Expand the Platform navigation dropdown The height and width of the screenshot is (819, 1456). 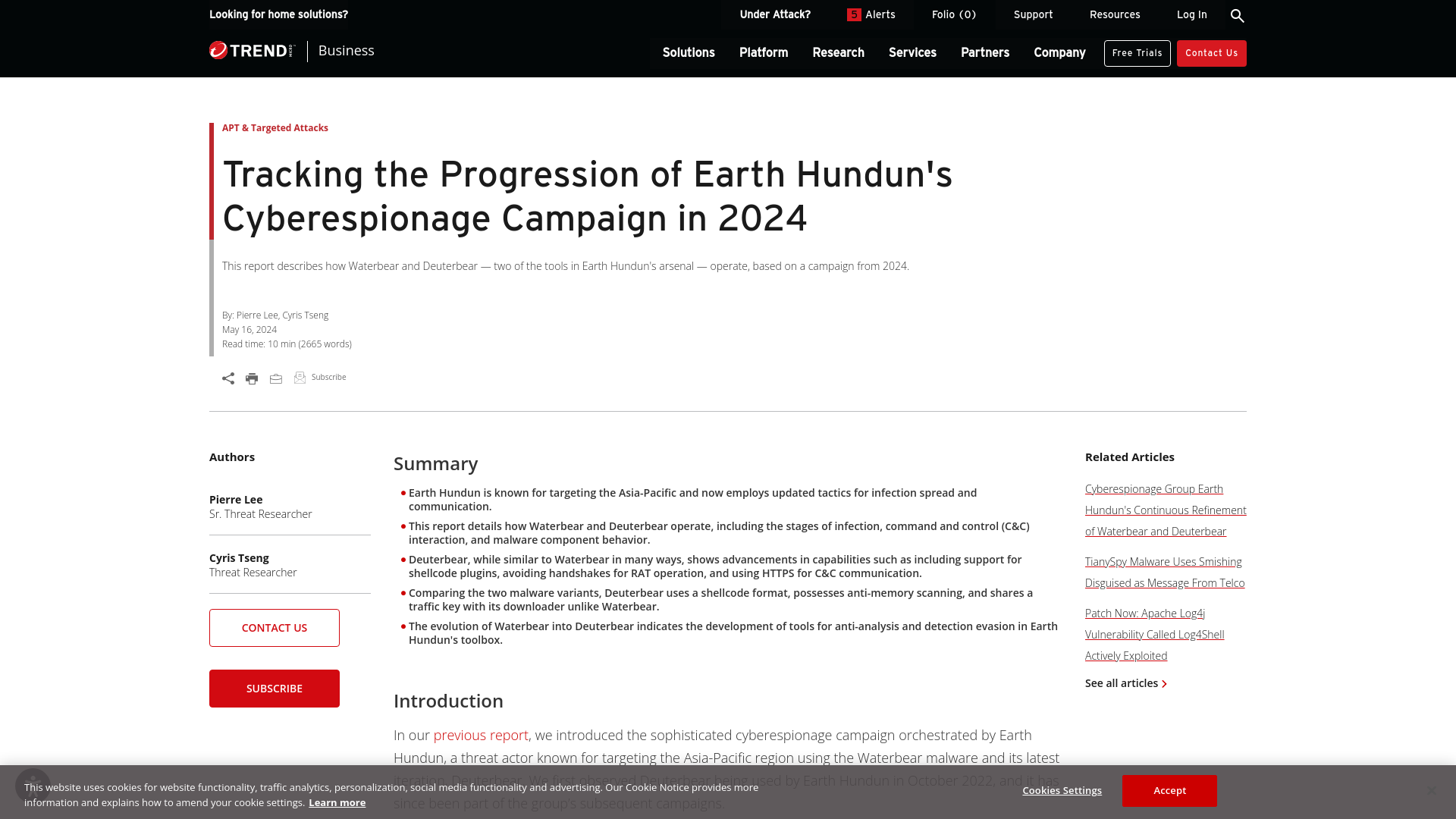tap(762, 53)
